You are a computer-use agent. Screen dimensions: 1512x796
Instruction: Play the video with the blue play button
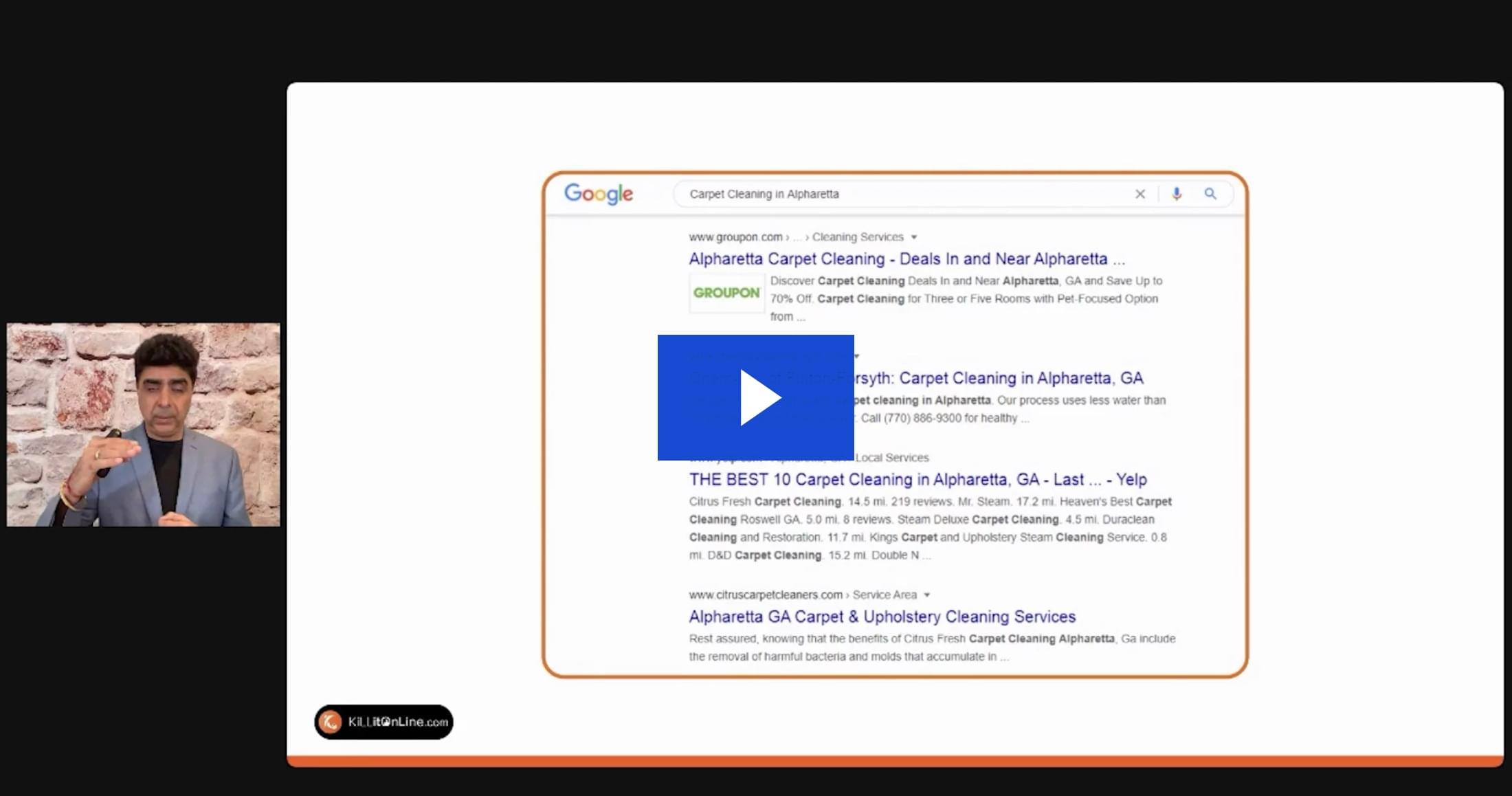(755, 397)
